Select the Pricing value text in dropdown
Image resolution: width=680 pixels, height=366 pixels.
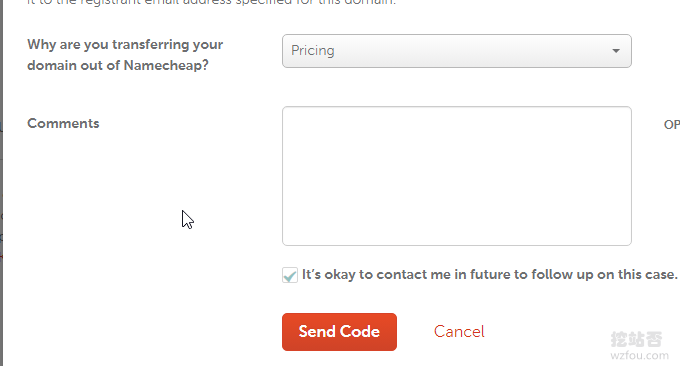pyautogui.click(x=313, y=51)
